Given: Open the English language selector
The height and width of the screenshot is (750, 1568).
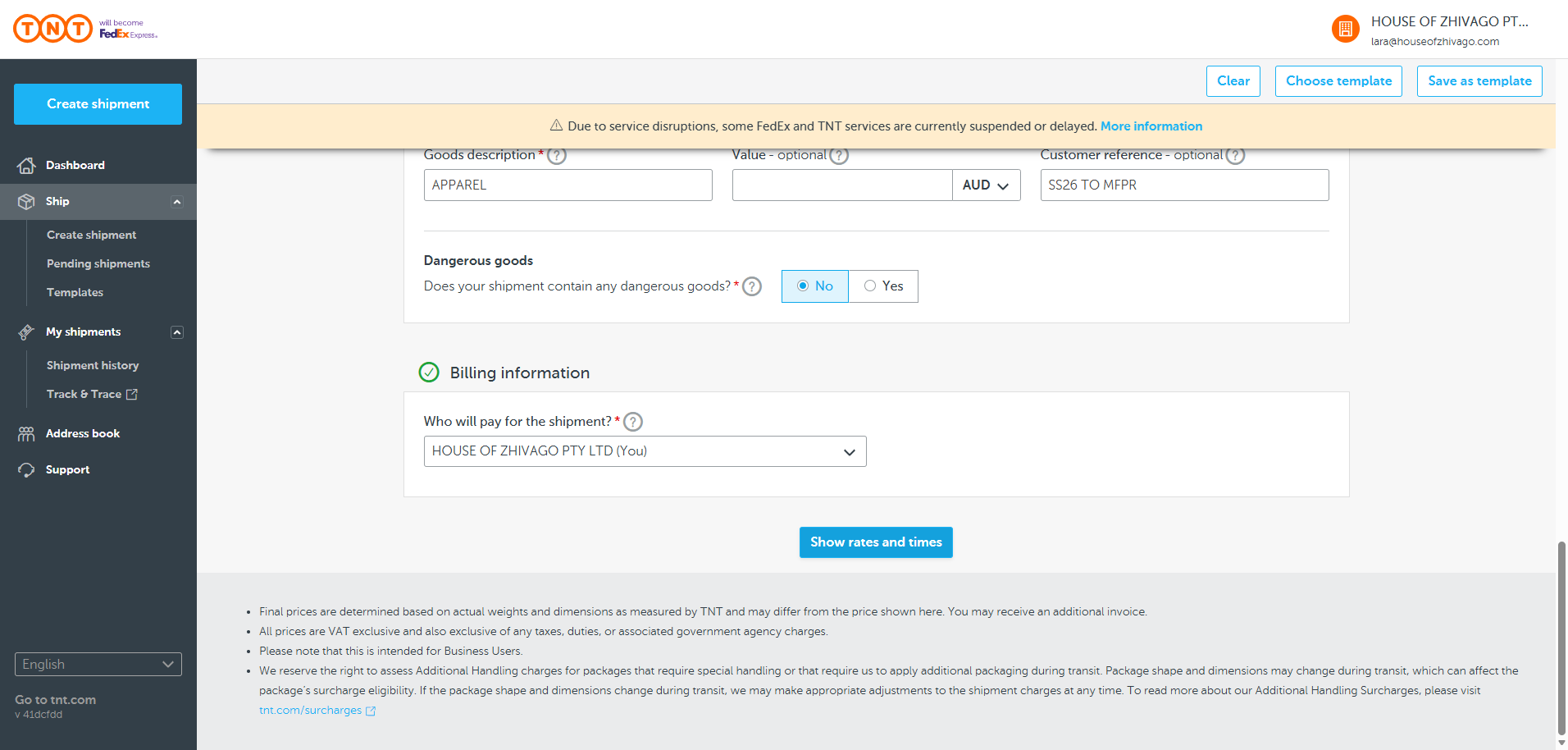Looking at the screenshot, I should (x=98, y=665).
